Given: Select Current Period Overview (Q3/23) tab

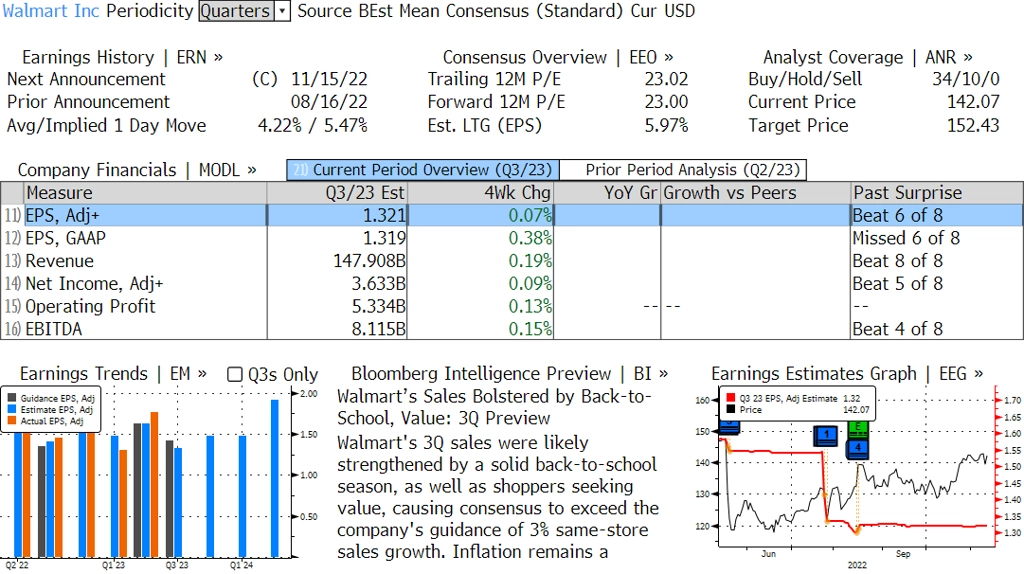Looking at the screenshot, I should click(423, 170).
